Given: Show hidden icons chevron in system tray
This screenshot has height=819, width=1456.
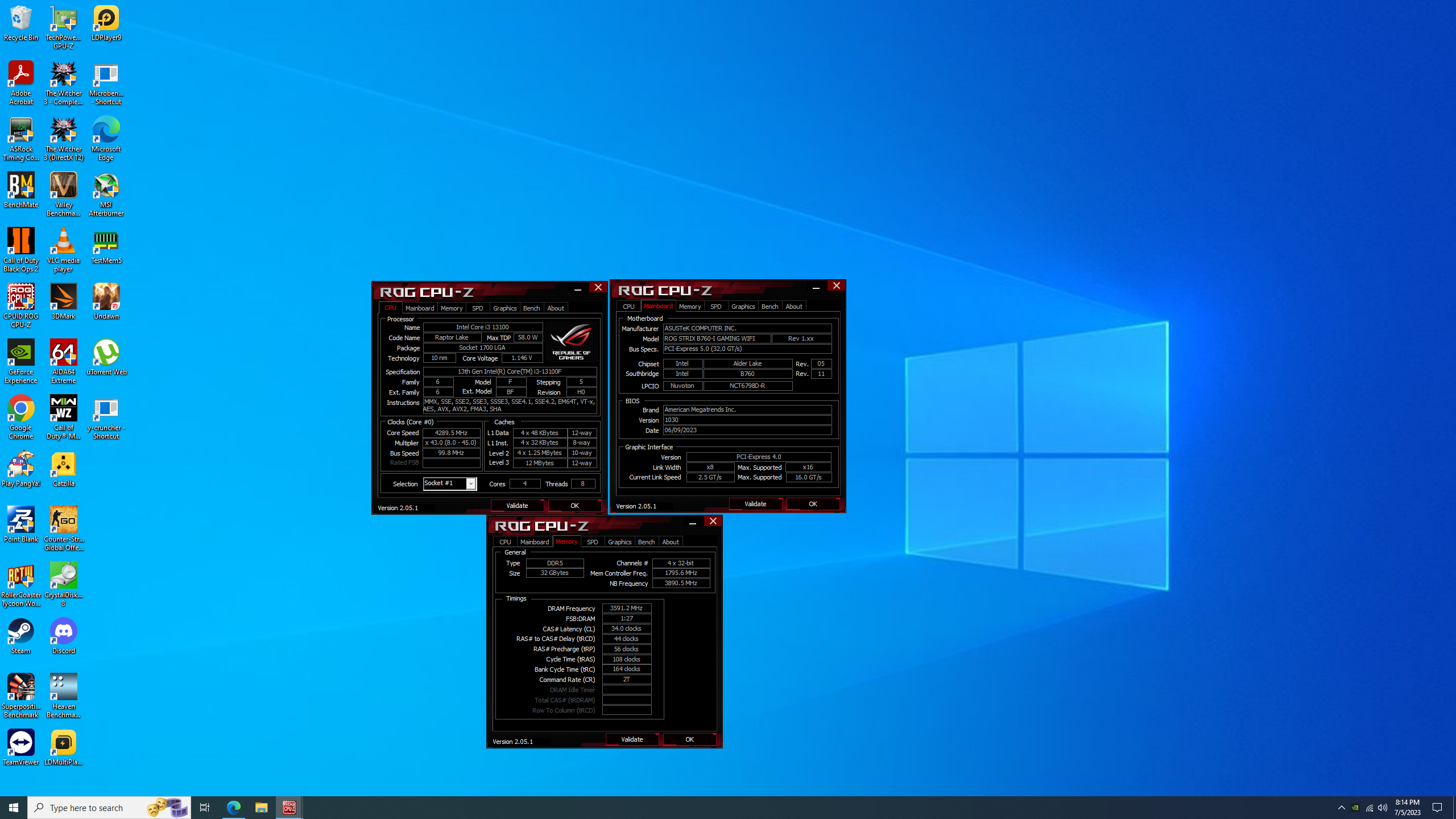Looking at the screenshot, I should coord(1341,808).
